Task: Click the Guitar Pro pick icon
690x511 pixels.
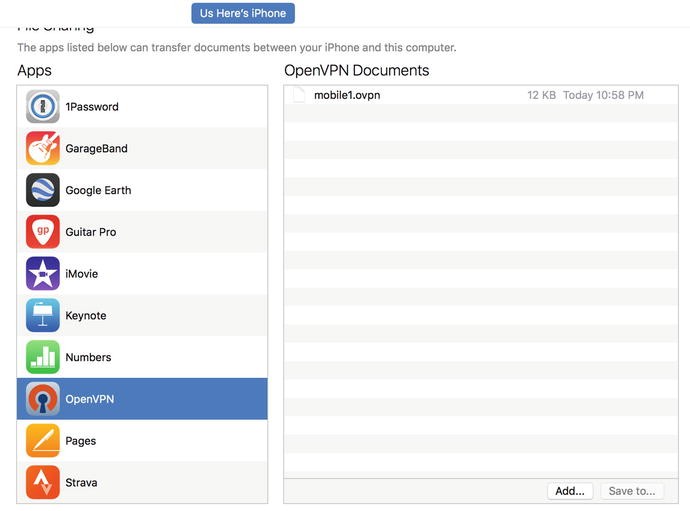Action: tap(43, 232)
